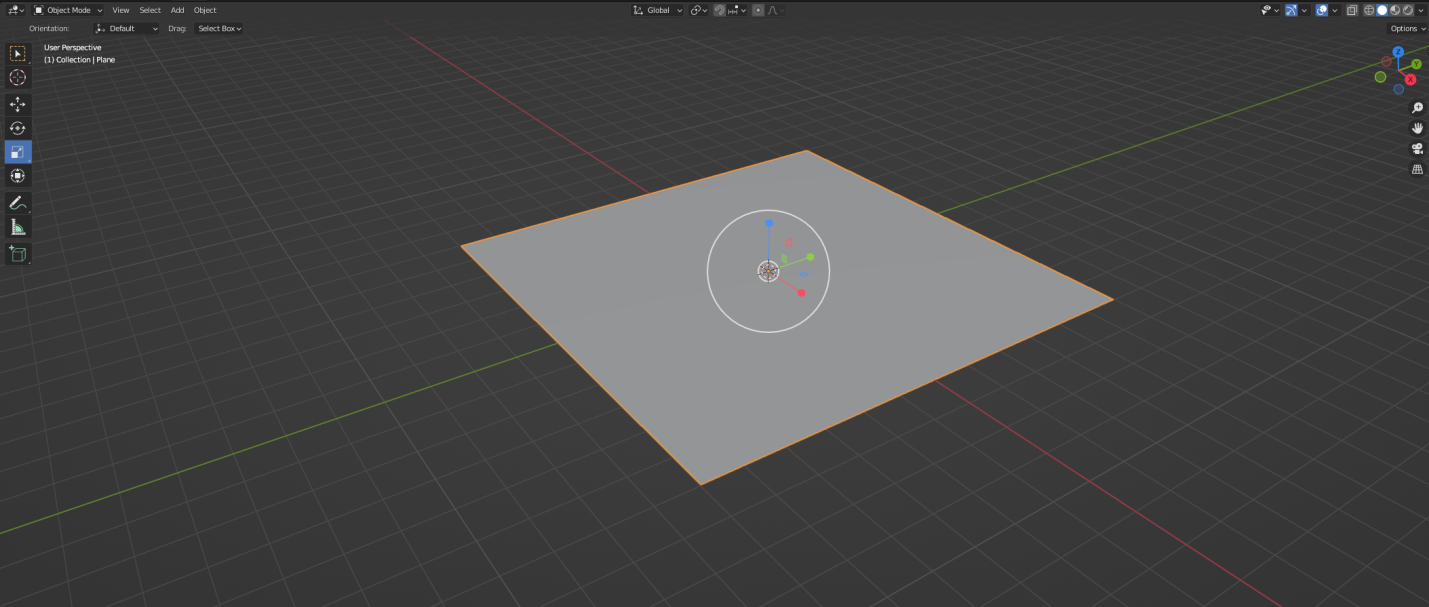Click green Y scale gizmo handle
The height and width of the screenshot is (607, 1429).
point(810,257)
